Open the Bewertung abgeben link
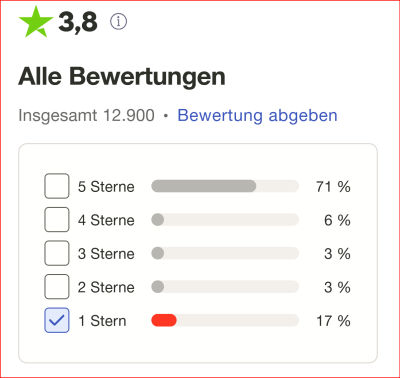The height and width of the screenshot is (378, 400). pyautogui.click(x=257, y=116)
